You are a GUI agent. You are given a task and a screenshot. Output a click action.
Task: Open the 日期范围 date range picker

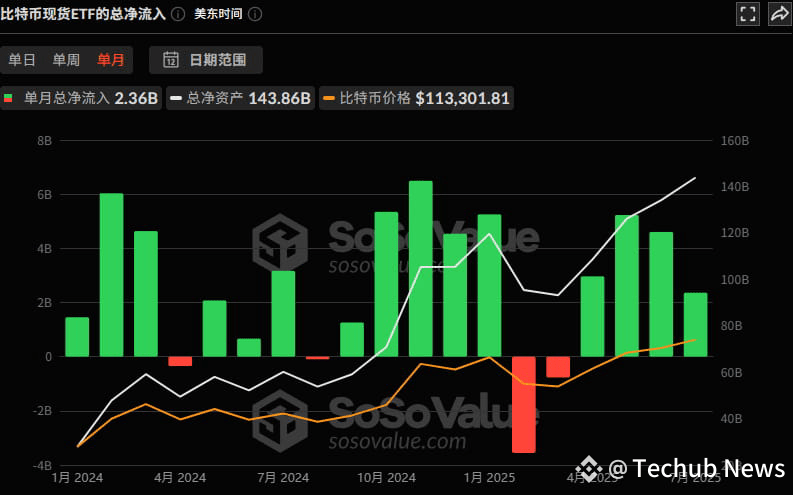pyautogui.click(x=206, y=60)
